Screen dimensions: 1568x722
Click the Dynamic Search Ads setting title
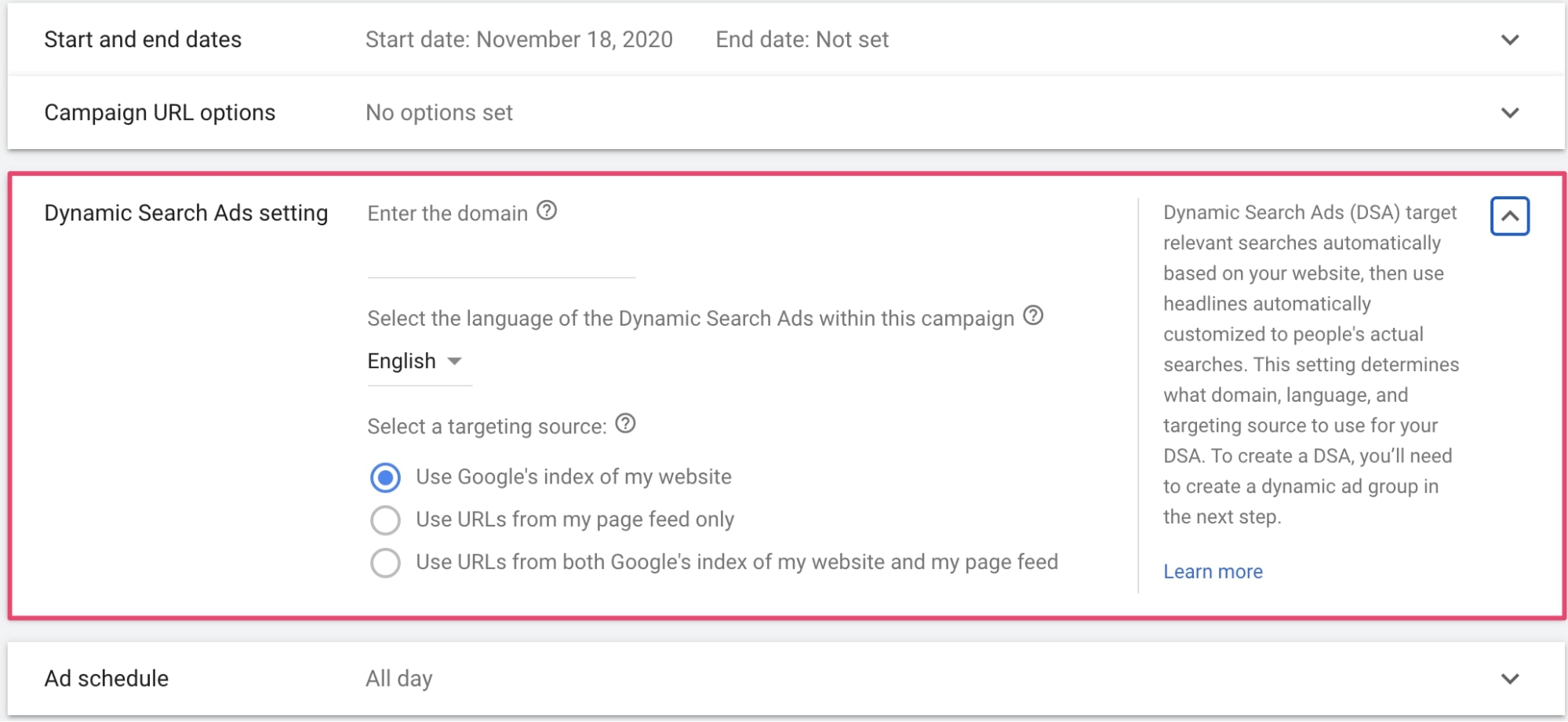(x=186, y=213)
